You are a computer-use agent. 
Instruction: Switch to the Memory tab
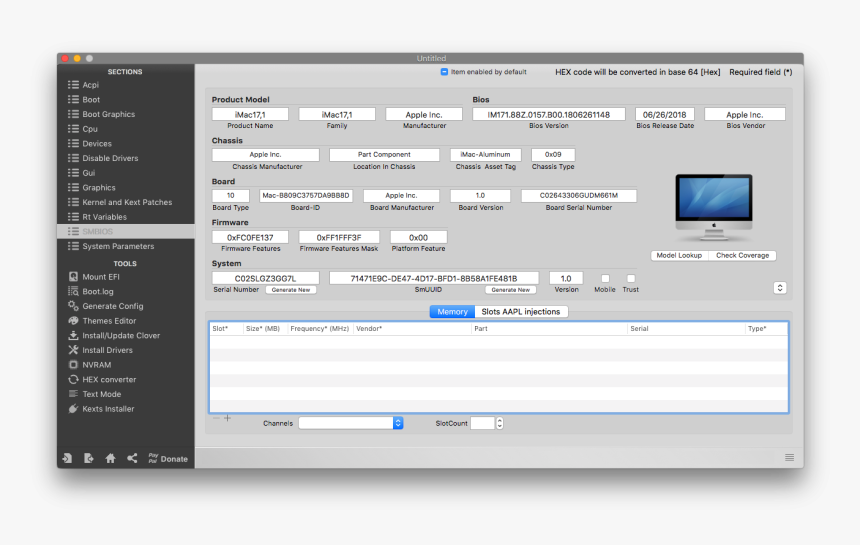click(452, 311)
